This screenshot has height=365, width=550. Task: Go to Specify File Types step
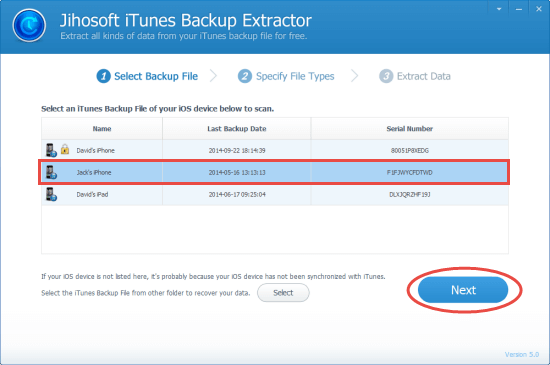pos(295,76)
